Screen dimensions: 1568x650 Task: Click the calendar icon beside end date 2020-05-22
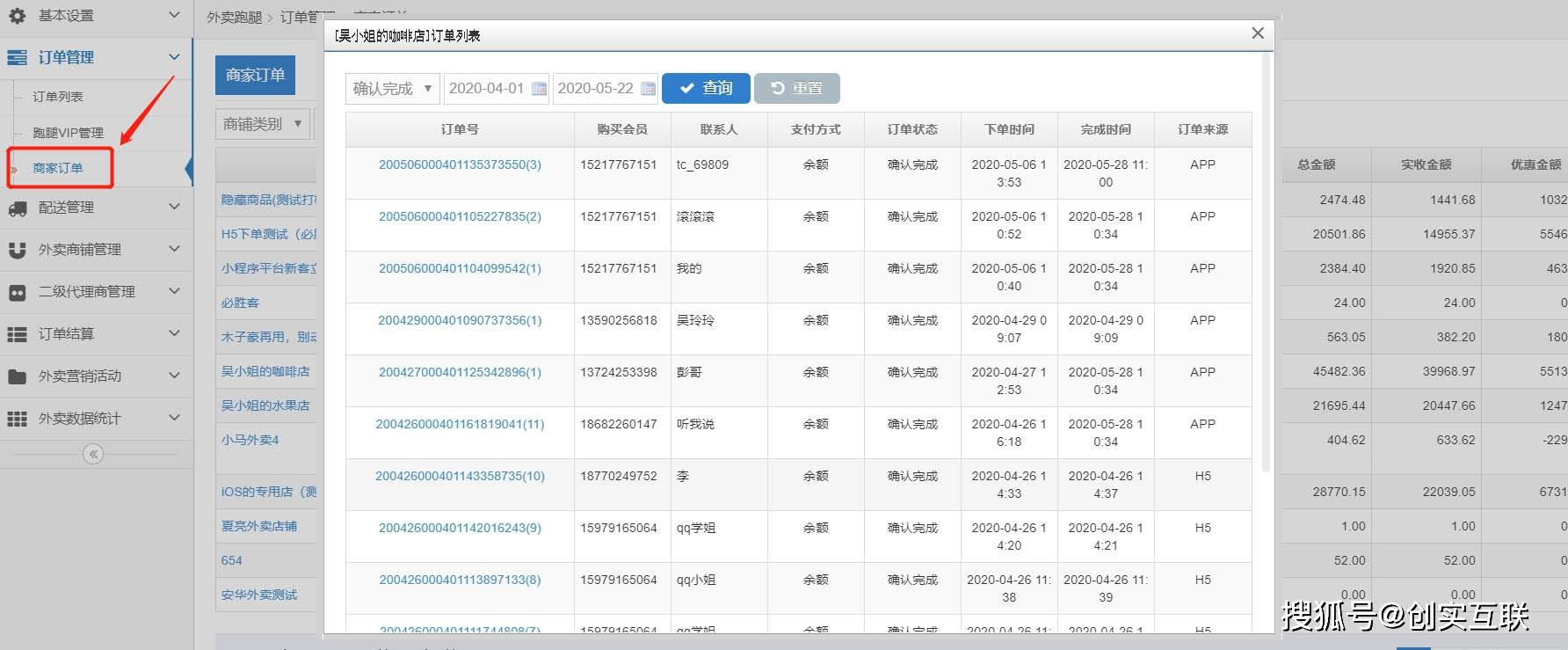tap(648, 89)
